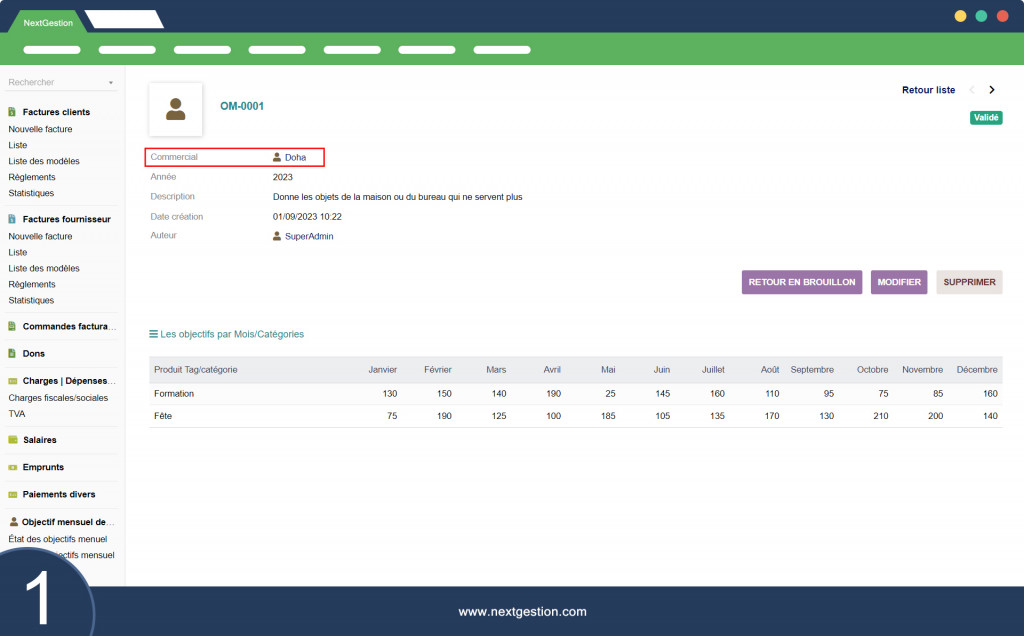
Task: Click the Emprunts sidebar icon
Action: [x=12, y=467]
